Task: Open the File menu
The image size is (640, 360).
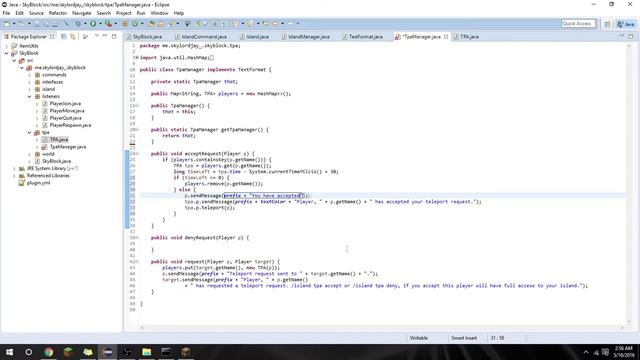Action: point(6,13)
